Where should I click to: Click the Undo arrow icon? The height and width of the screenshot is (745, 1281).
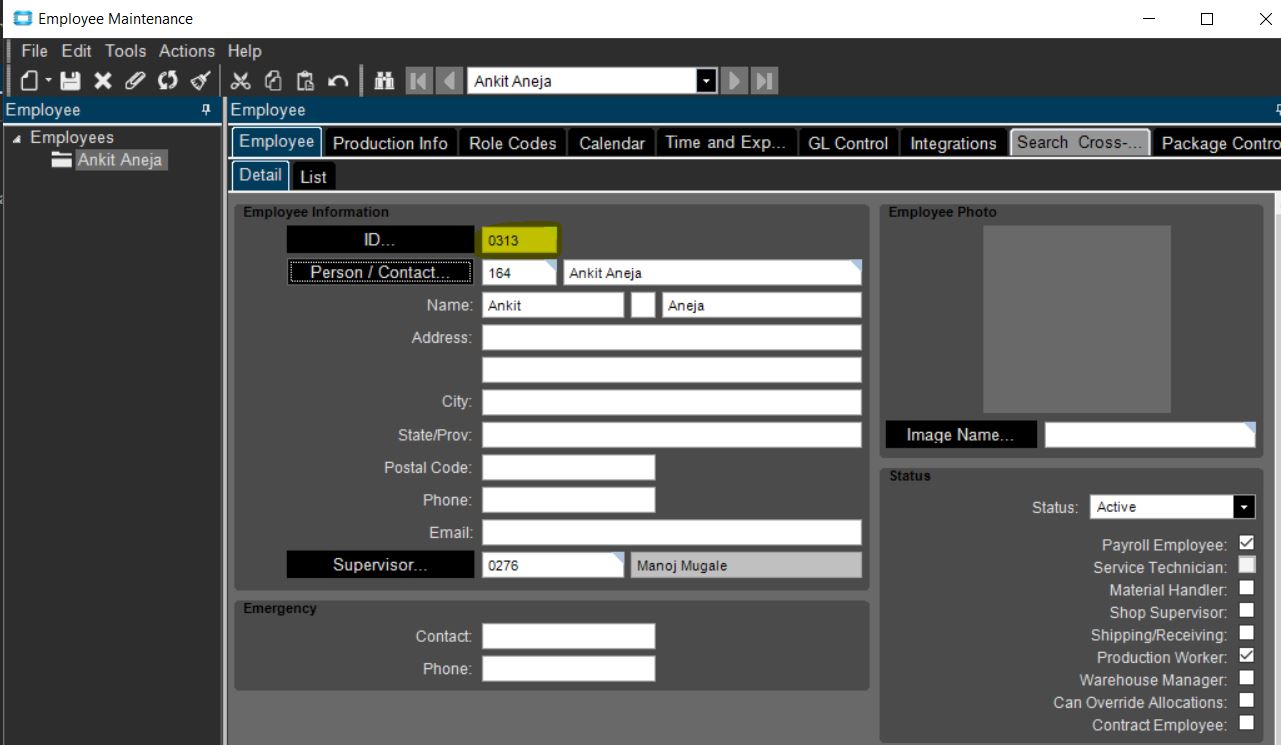tap(338, 81)
